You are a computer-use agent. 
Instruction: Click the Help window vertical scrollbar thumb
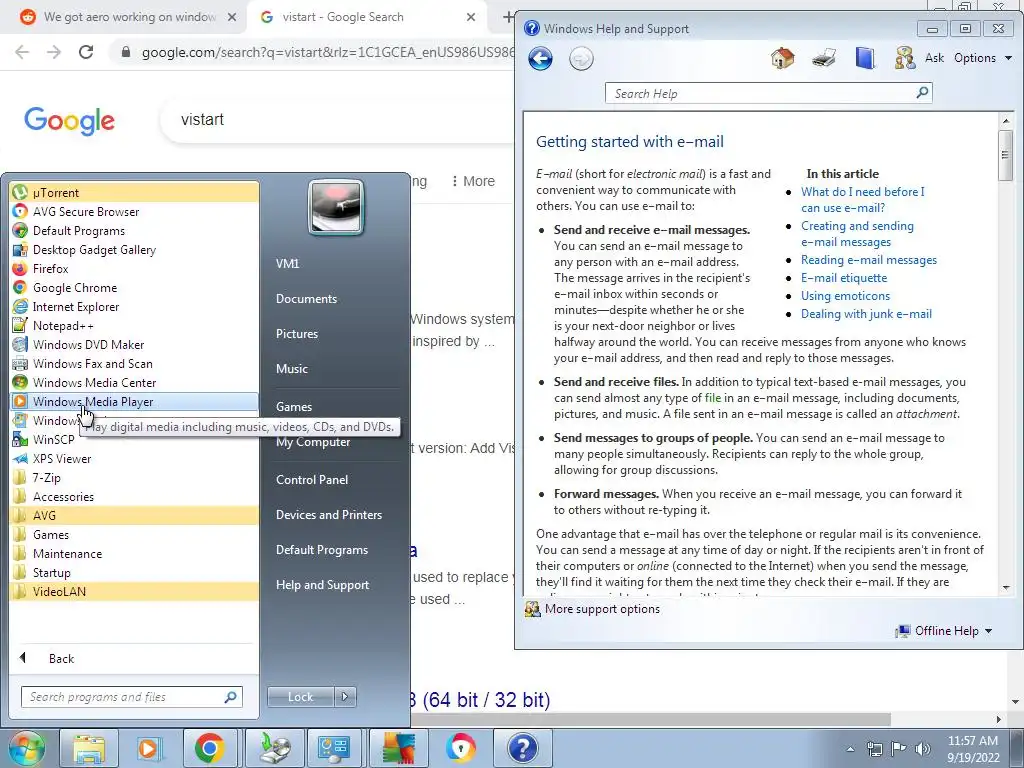tap(1005, 155)
